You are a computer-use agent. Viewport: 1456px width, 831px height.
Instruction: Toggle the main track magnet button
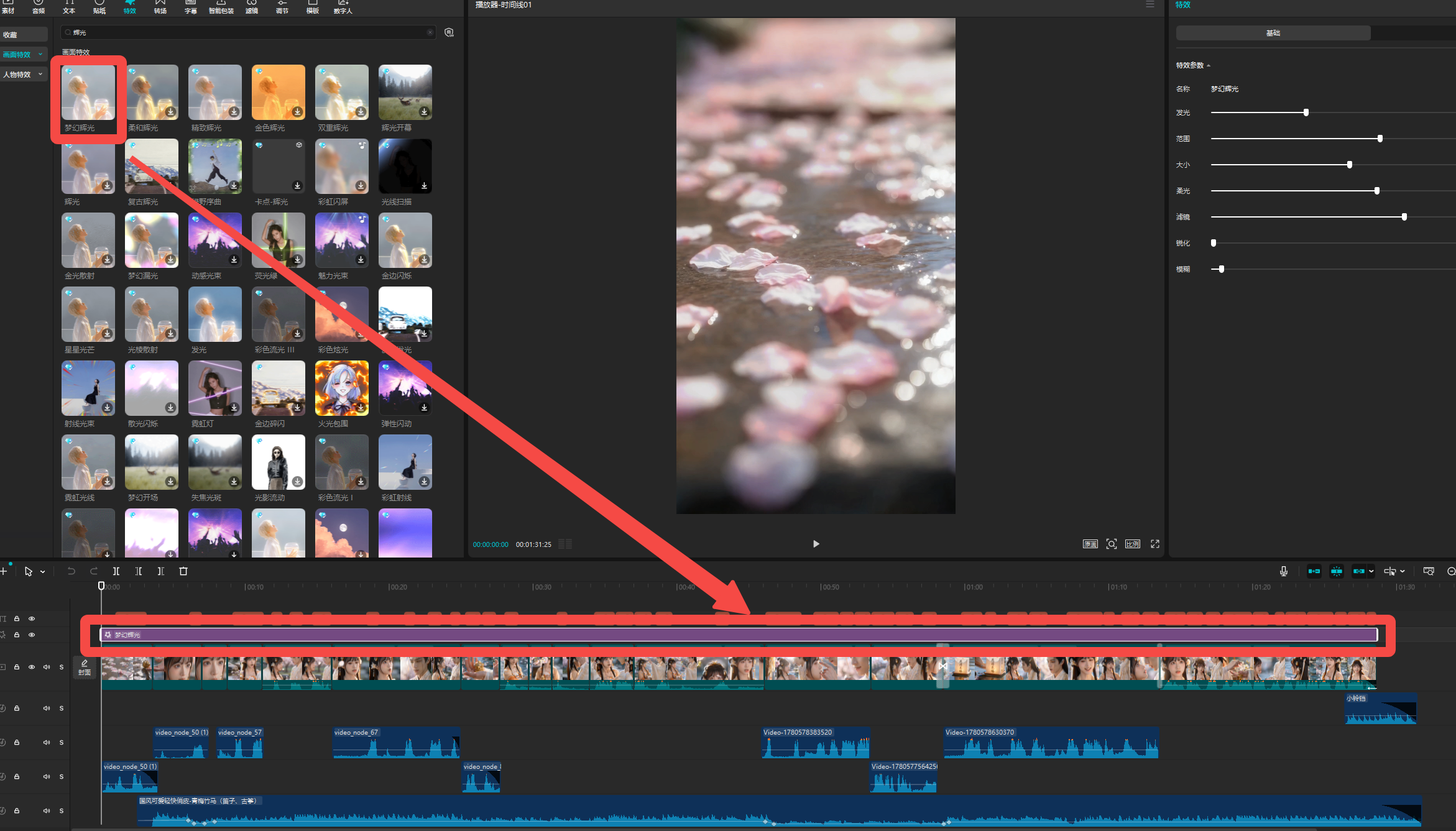pyautogui.click(x=1314, y=571)
